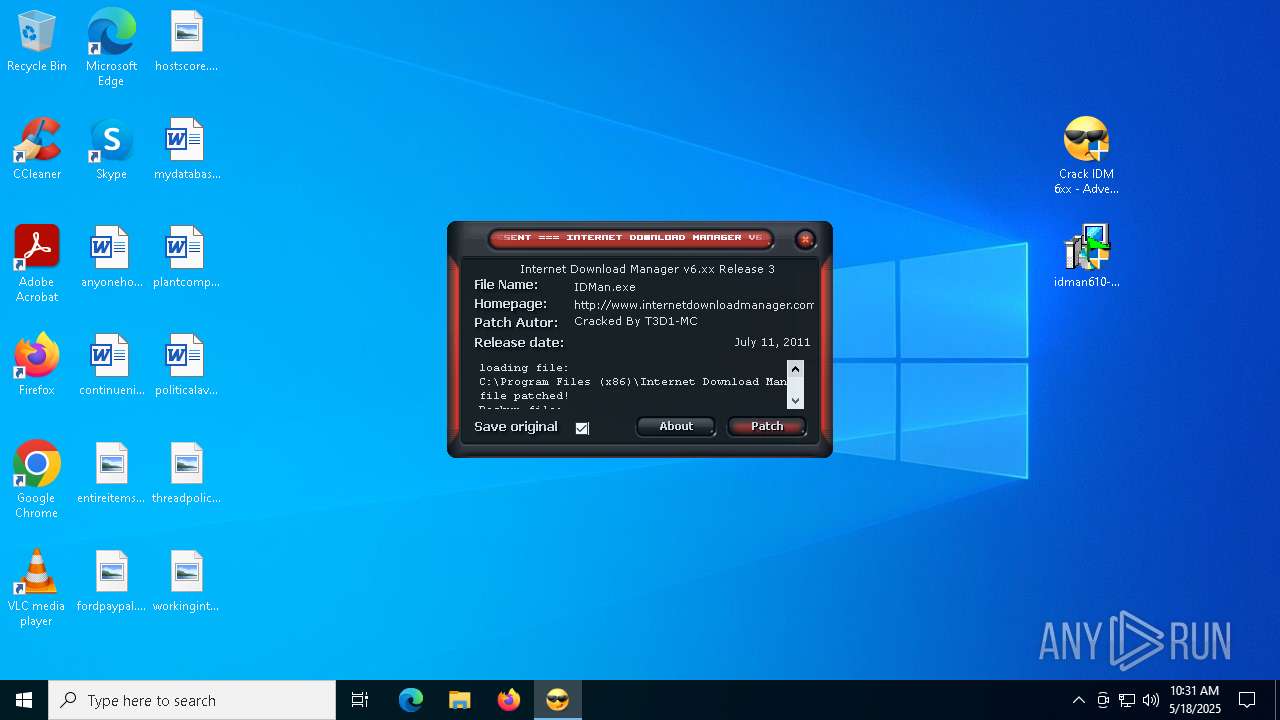
Task: Open Google Chrome desktop shortcut
Action: click(37, 480)
